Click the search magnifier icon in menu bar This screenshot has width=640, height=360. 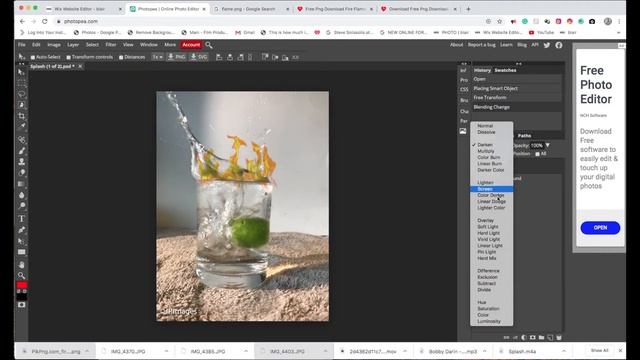(x=209, y=45)
